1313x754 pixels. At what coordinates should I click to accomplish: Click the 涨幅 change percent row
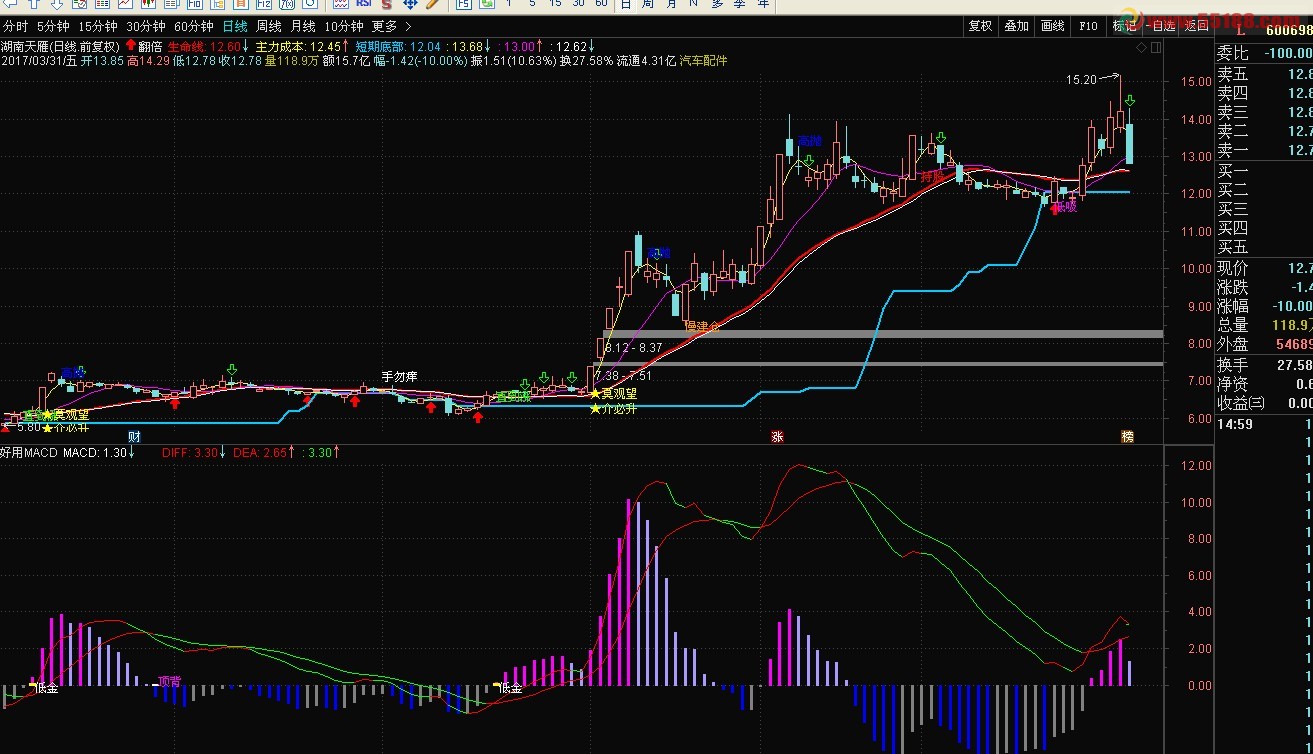tap(1263, 306)
